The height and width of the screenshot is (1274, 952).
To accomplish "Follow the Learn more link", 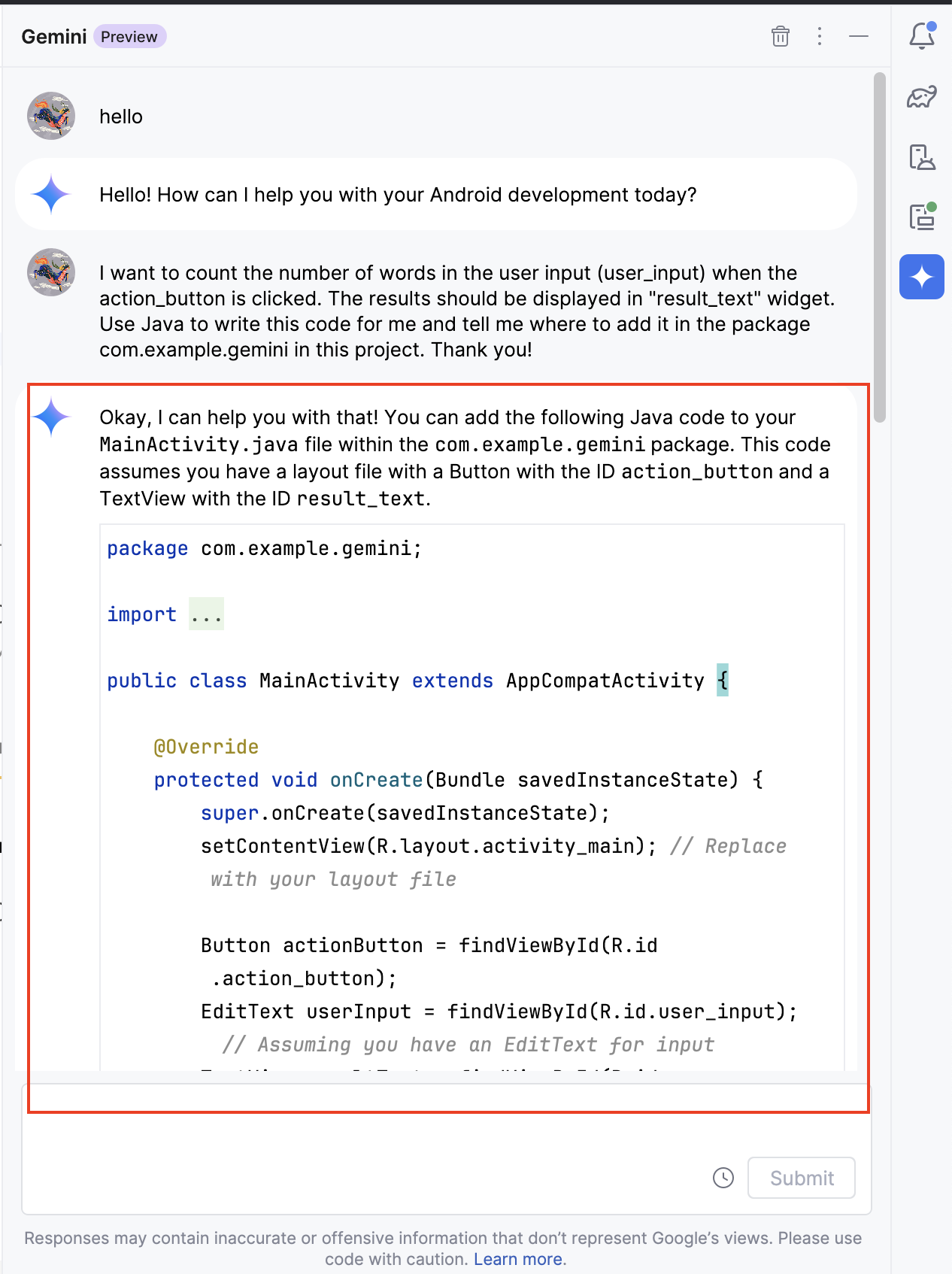I will coord(517,1259).
